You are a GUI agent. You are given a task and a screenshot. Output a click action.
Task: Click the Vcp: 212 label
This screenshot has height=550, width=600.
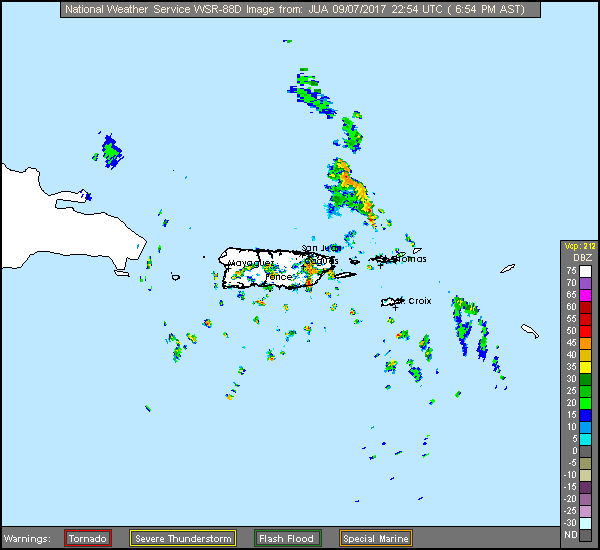[580, 246]
